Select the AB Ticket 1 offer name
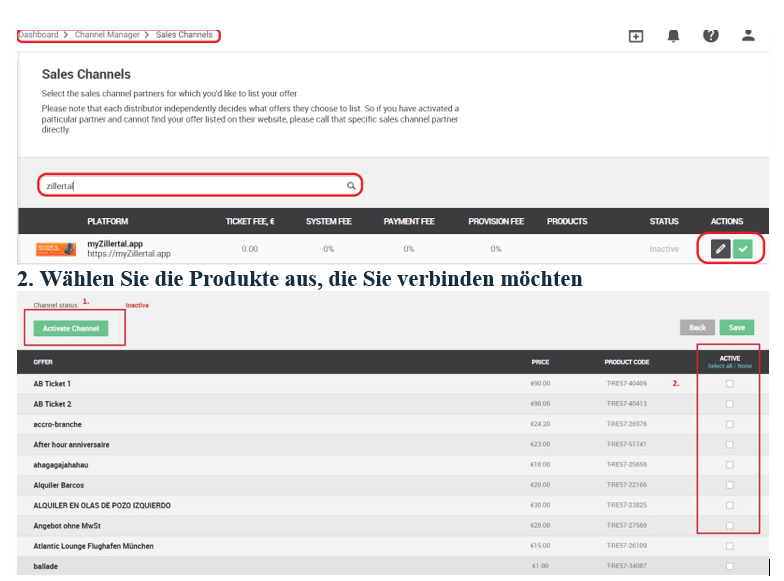 coord(52,384)
